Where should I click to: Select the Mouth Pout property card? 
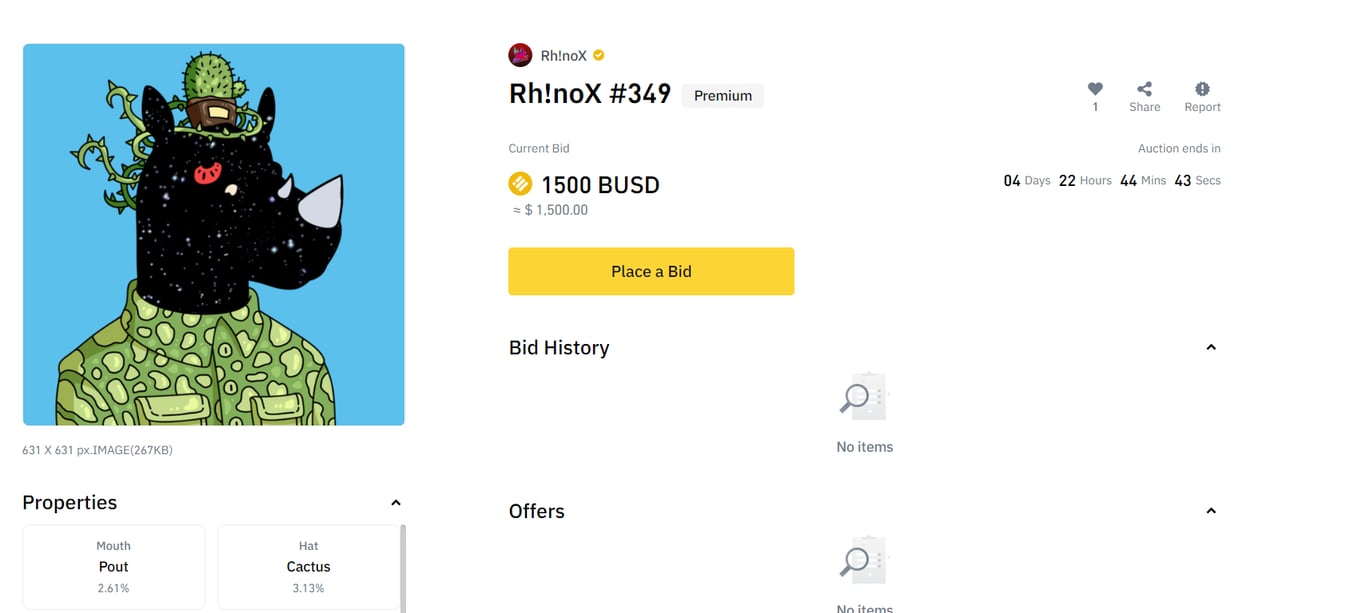(114, 567)
